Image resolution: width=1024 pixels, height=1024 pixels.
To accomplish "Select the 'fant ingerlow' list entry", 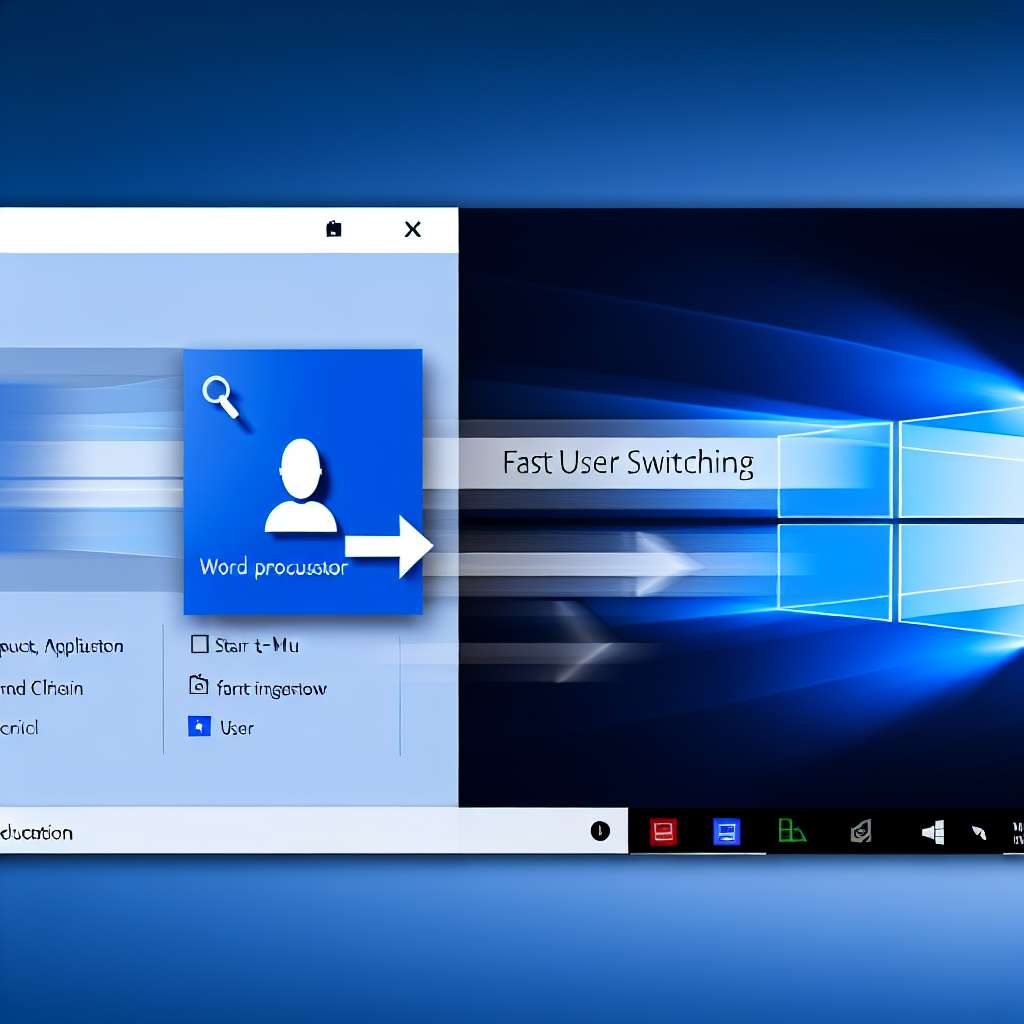I will (x=271, y=688).
